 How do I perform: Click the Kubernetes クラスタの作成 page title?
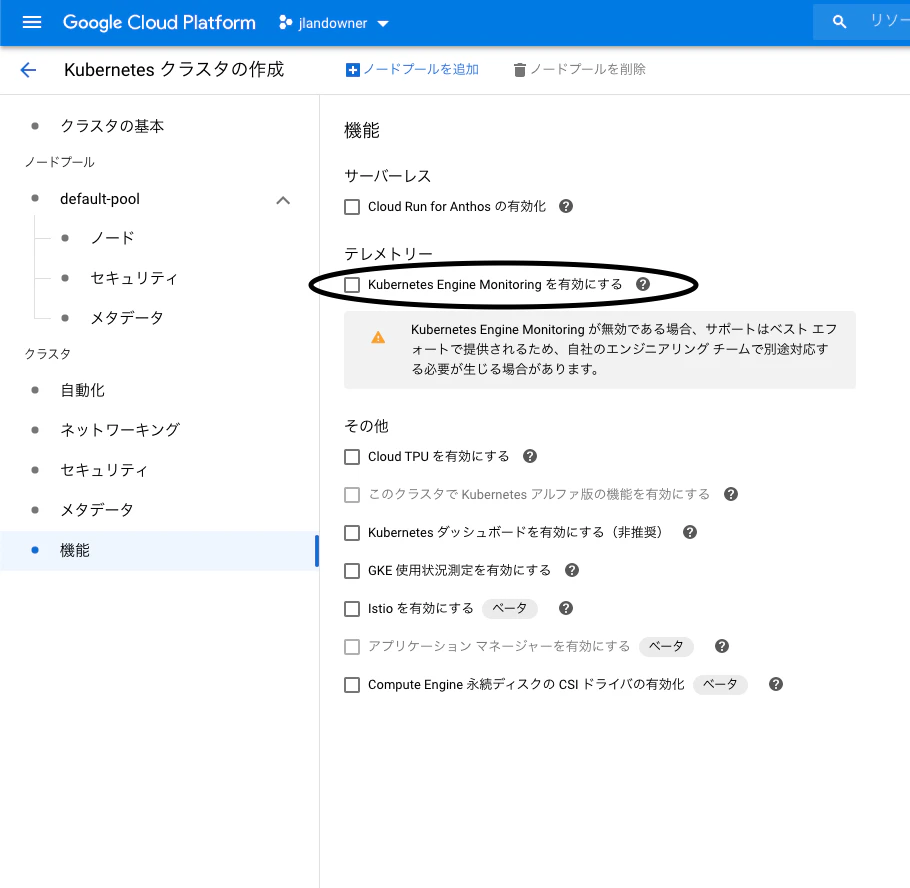[x=174, y=70]
